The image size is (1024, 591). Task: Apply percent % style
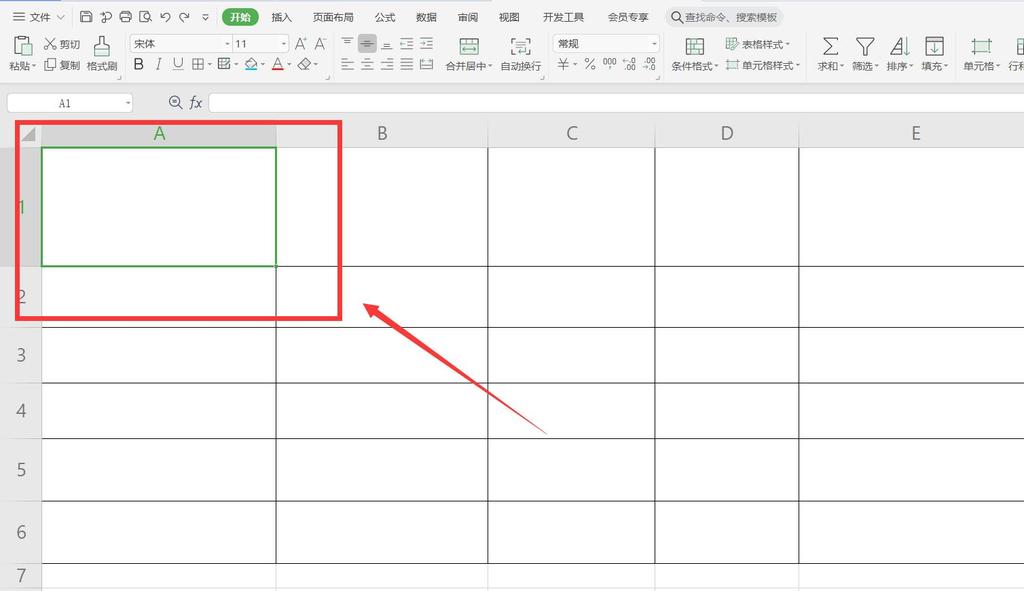(590, 64)
